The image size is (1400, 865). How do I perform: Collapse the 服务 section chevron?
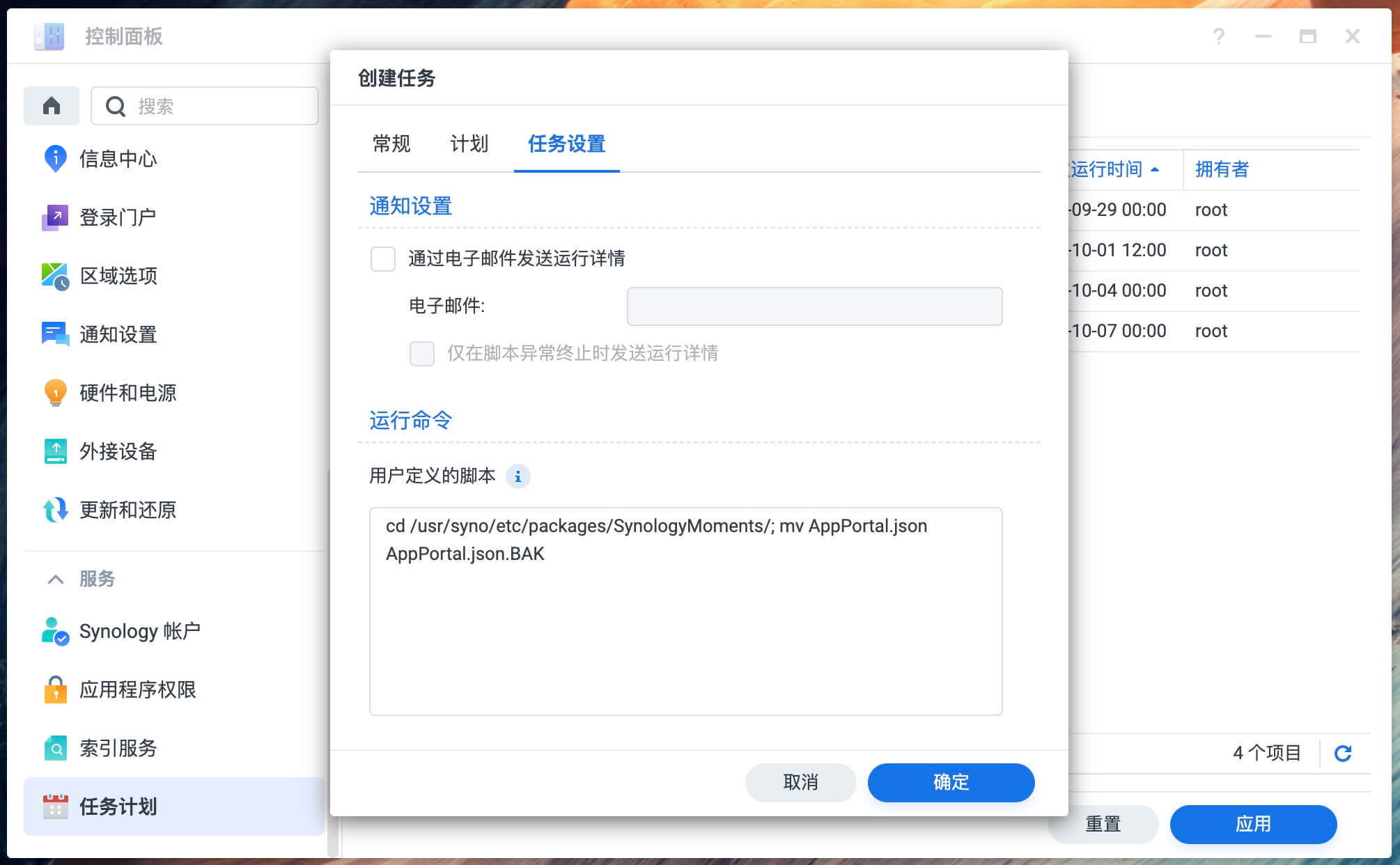[55, 579]
